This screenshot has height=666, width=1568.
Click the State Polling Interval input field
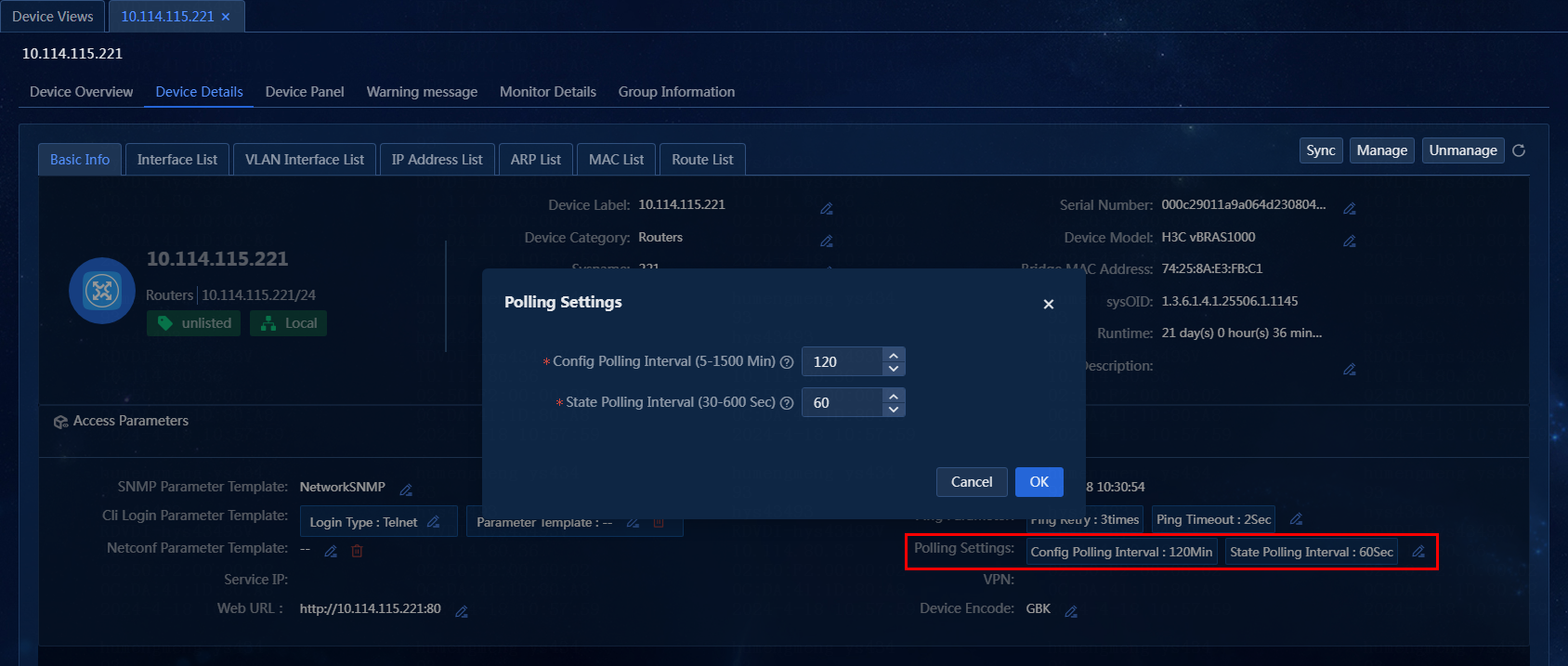843,402
